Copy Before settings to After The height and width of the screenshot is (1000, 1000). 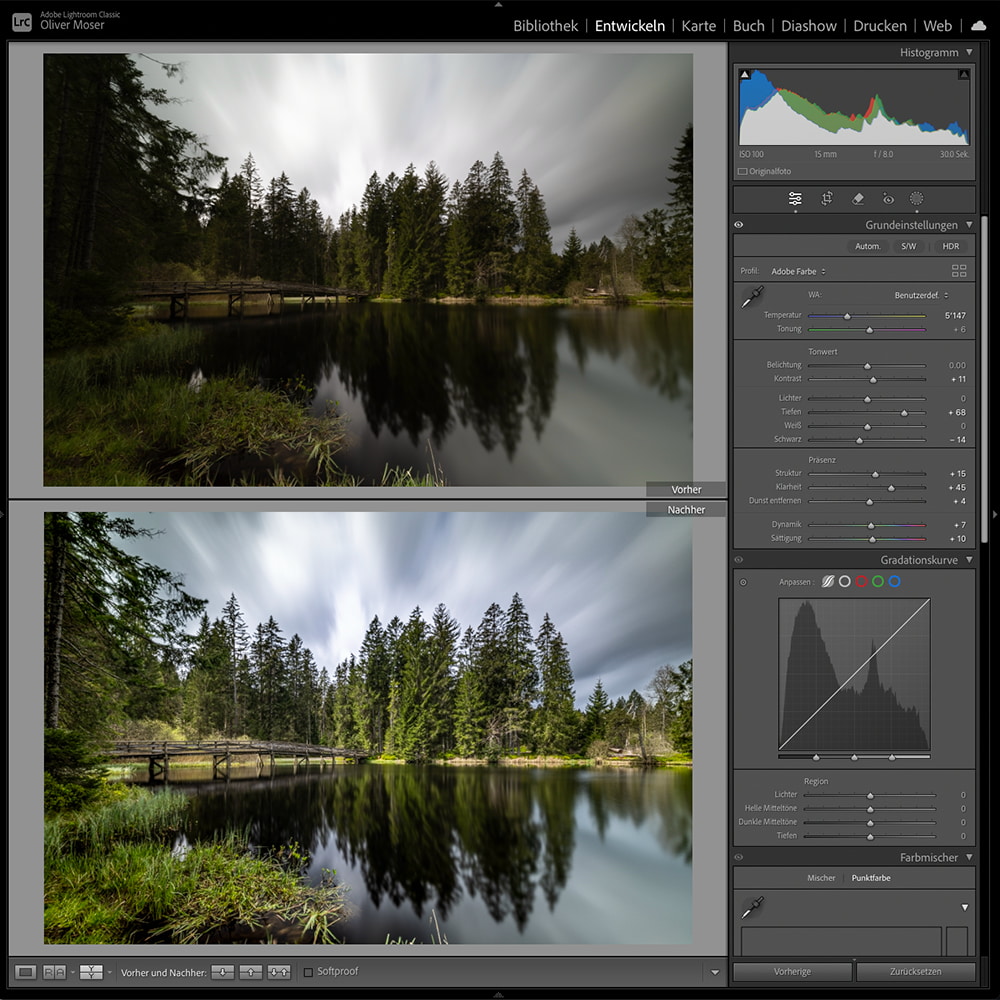pos(223,972)
